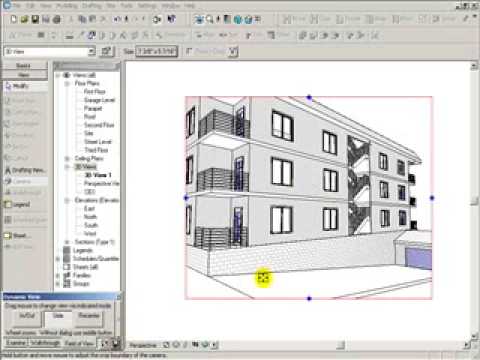This screenshot has width=480, height=360.
Task: Click the Help pointer question-mark icon
Action: (x=172, y=20)
